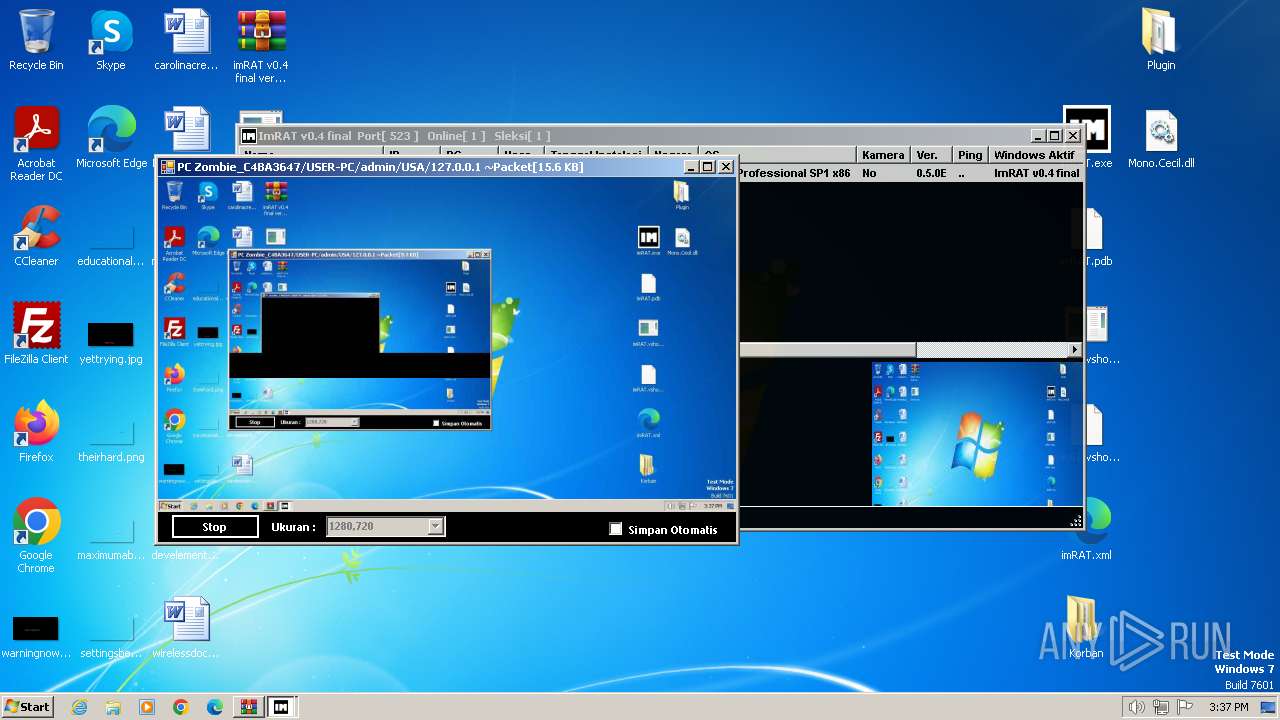The image size is (1280, 720).
Task: Switch to Chrome in the taskbar
Action: point(181,707)
